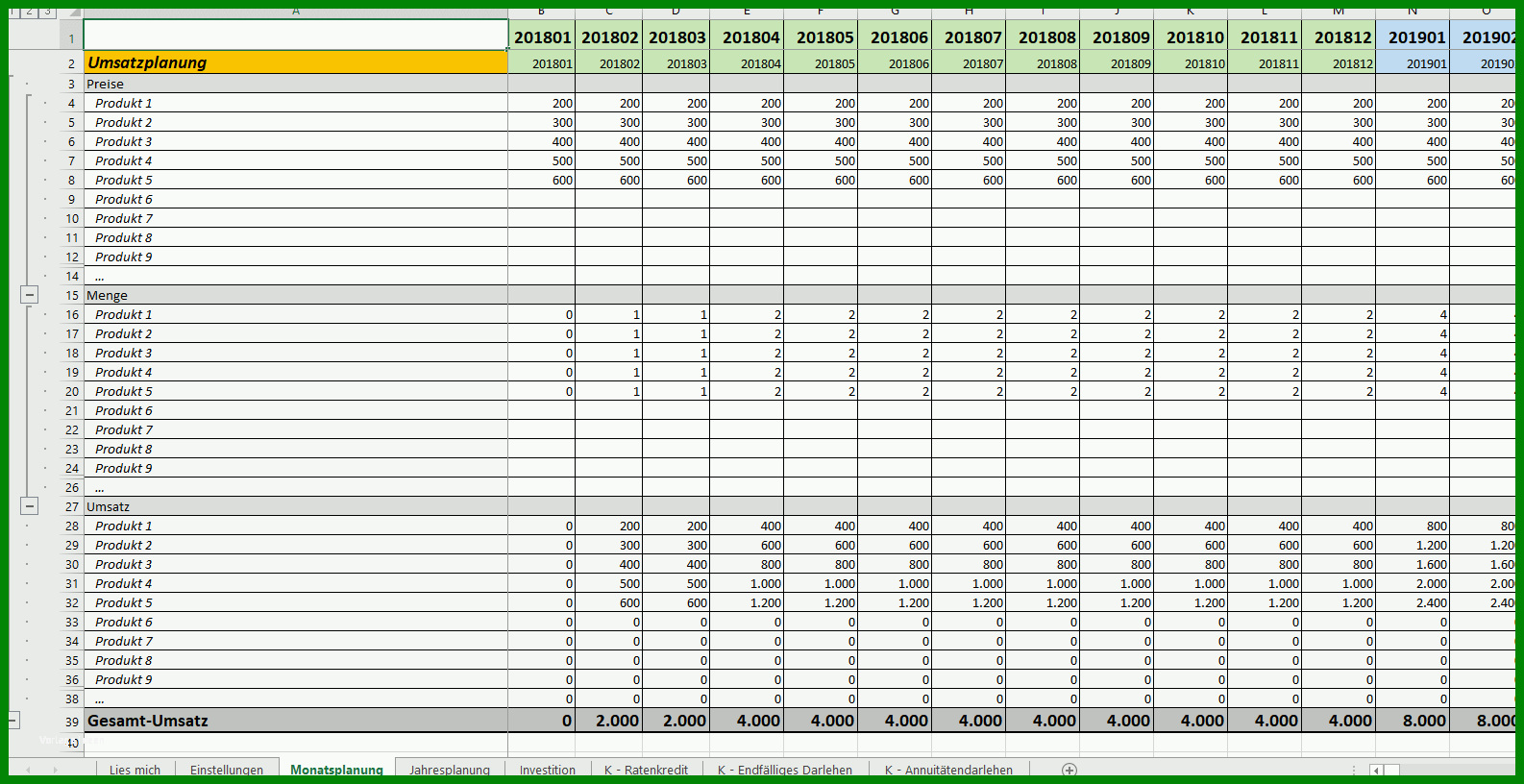Screen dimensions: 1524x784
Task: Click the large 201801 header cell
Action: coord(542,37)
